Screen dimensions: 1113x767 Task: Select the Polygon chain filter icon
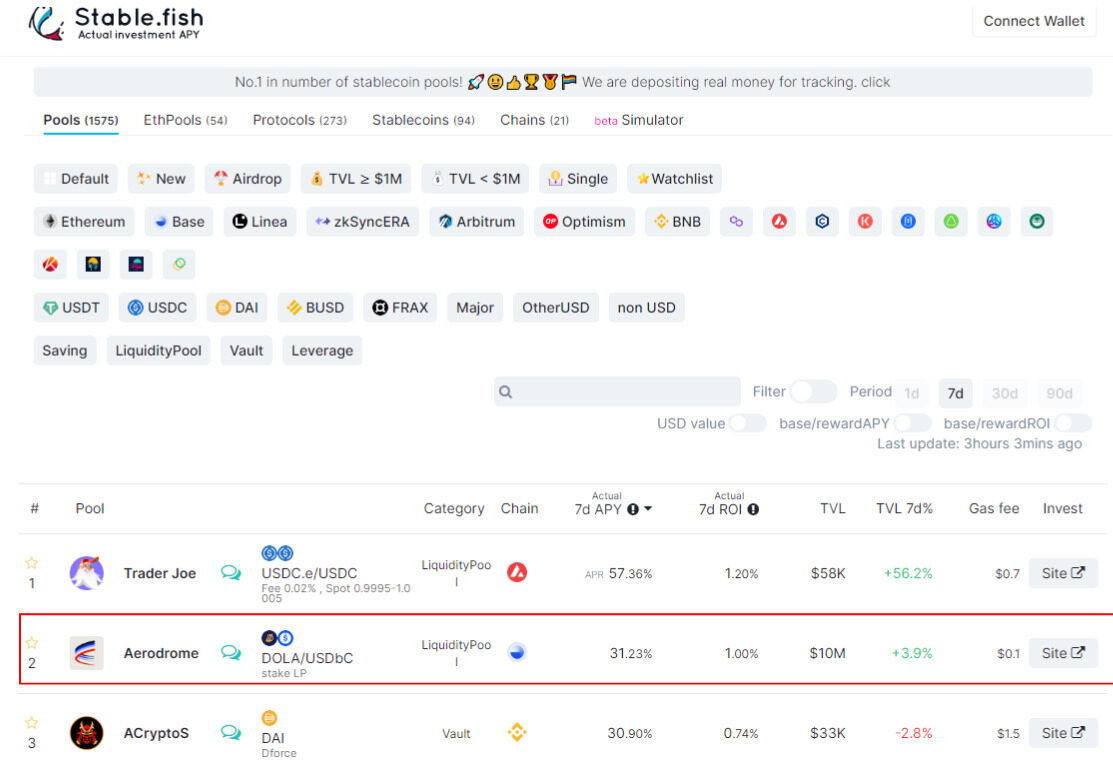(737, 221)
